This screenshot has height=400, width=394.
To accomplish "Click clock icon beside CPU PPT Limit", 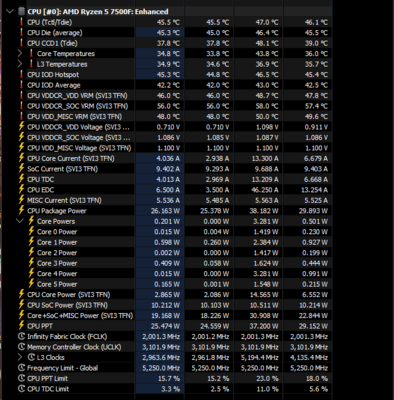I will (22, 378).
